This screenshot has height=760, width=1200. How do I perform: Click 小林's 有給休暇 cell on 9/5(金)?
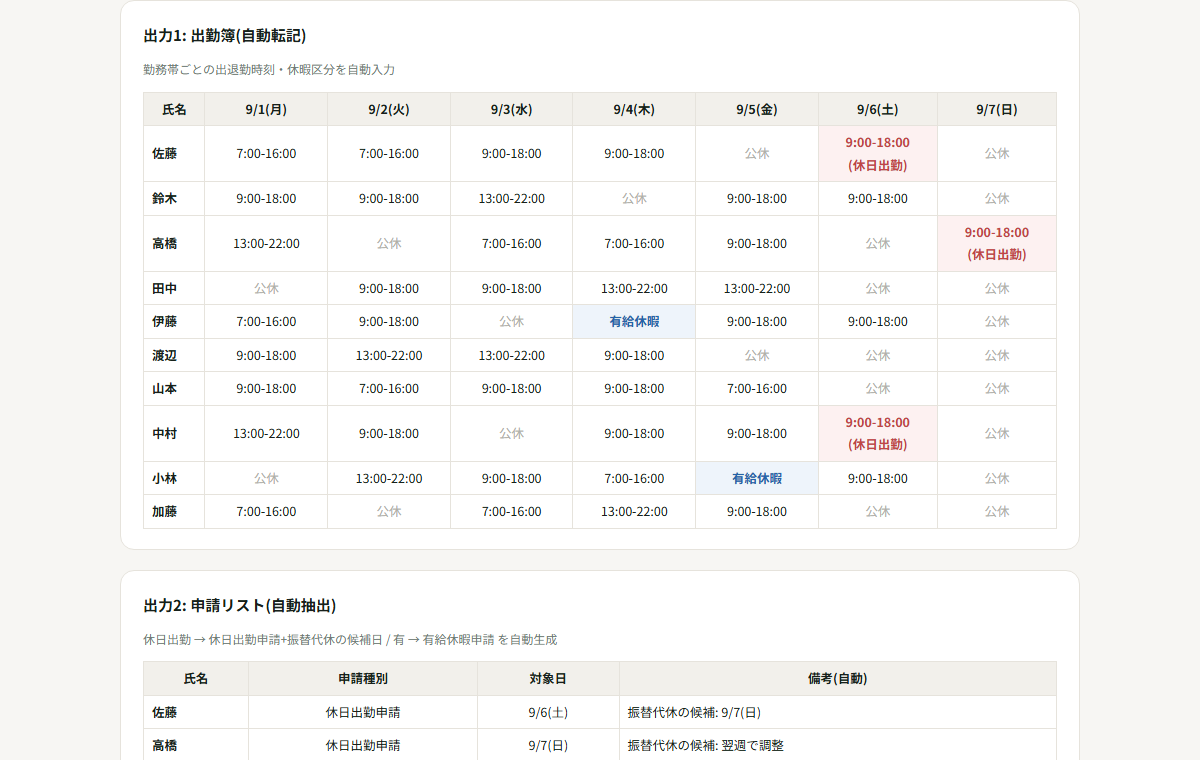coord(757,479)
